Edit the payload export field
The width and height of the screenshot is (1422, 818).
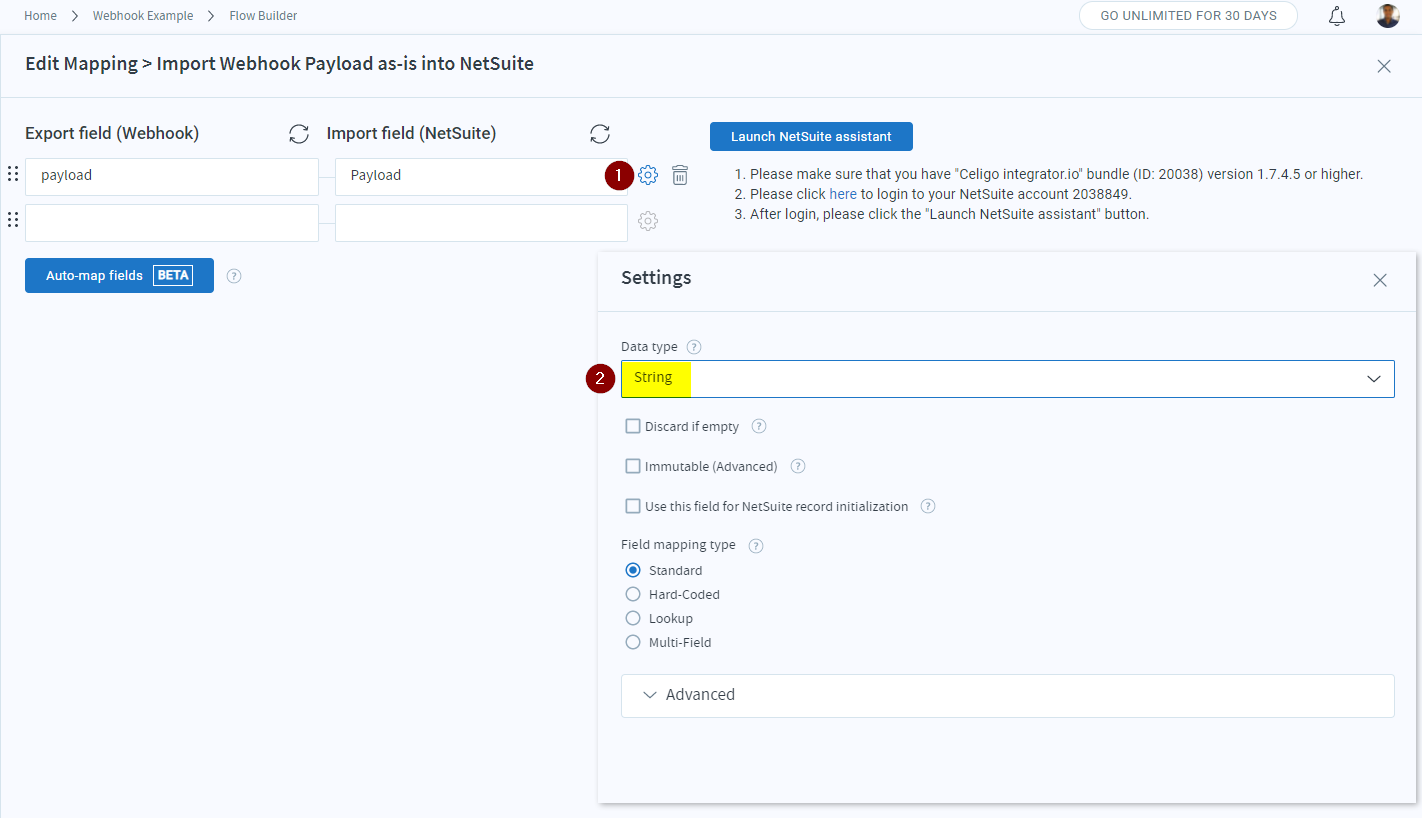172,176
